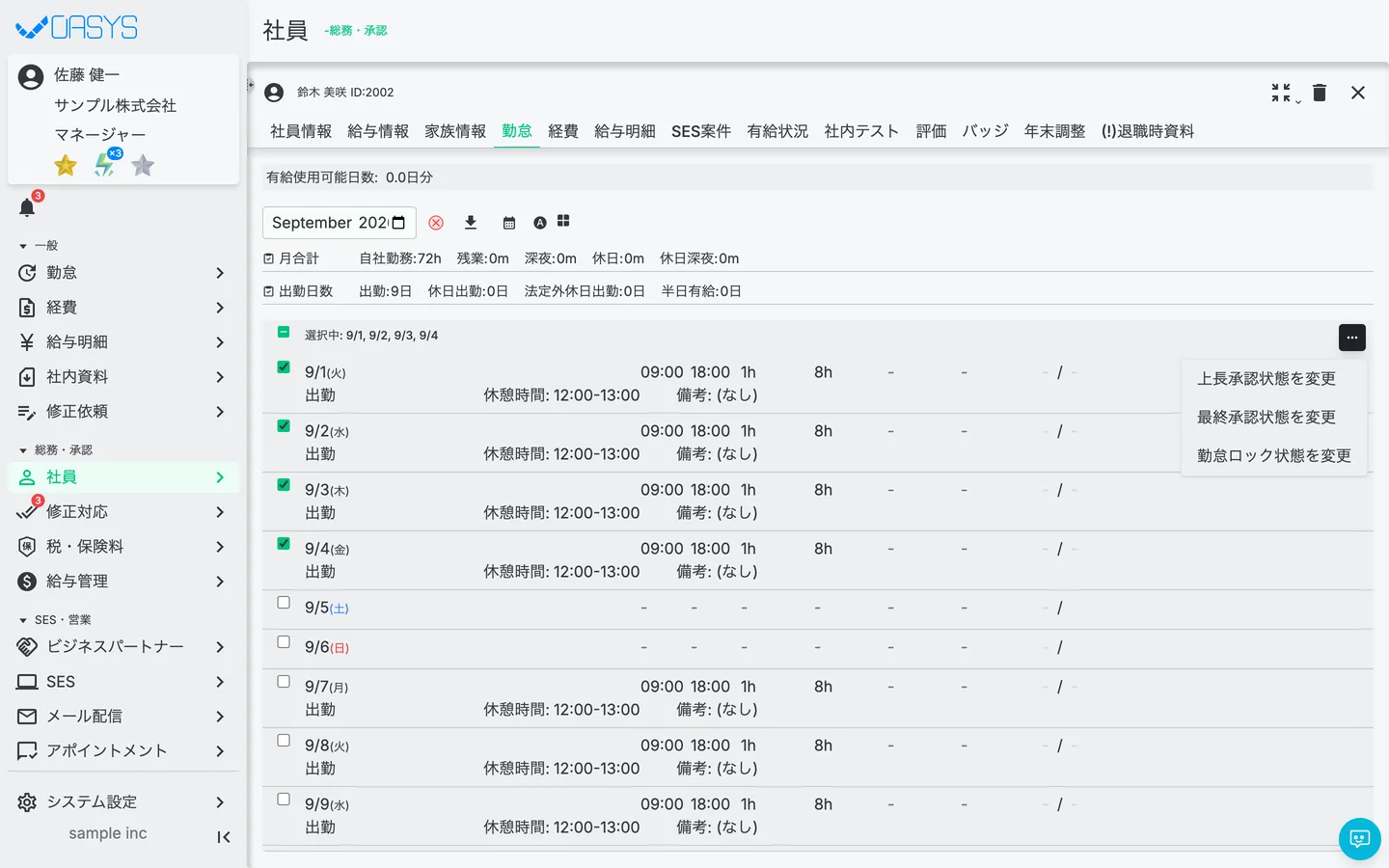
Task: Collapse the employee panel with shrink icon
Action: (1281, 93)
